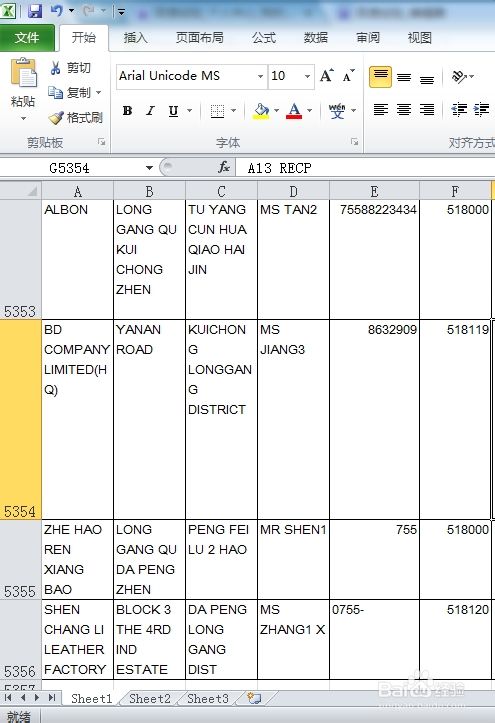Click the text Orientation icon
Screen dimensions: 495x723
[459, 77]
